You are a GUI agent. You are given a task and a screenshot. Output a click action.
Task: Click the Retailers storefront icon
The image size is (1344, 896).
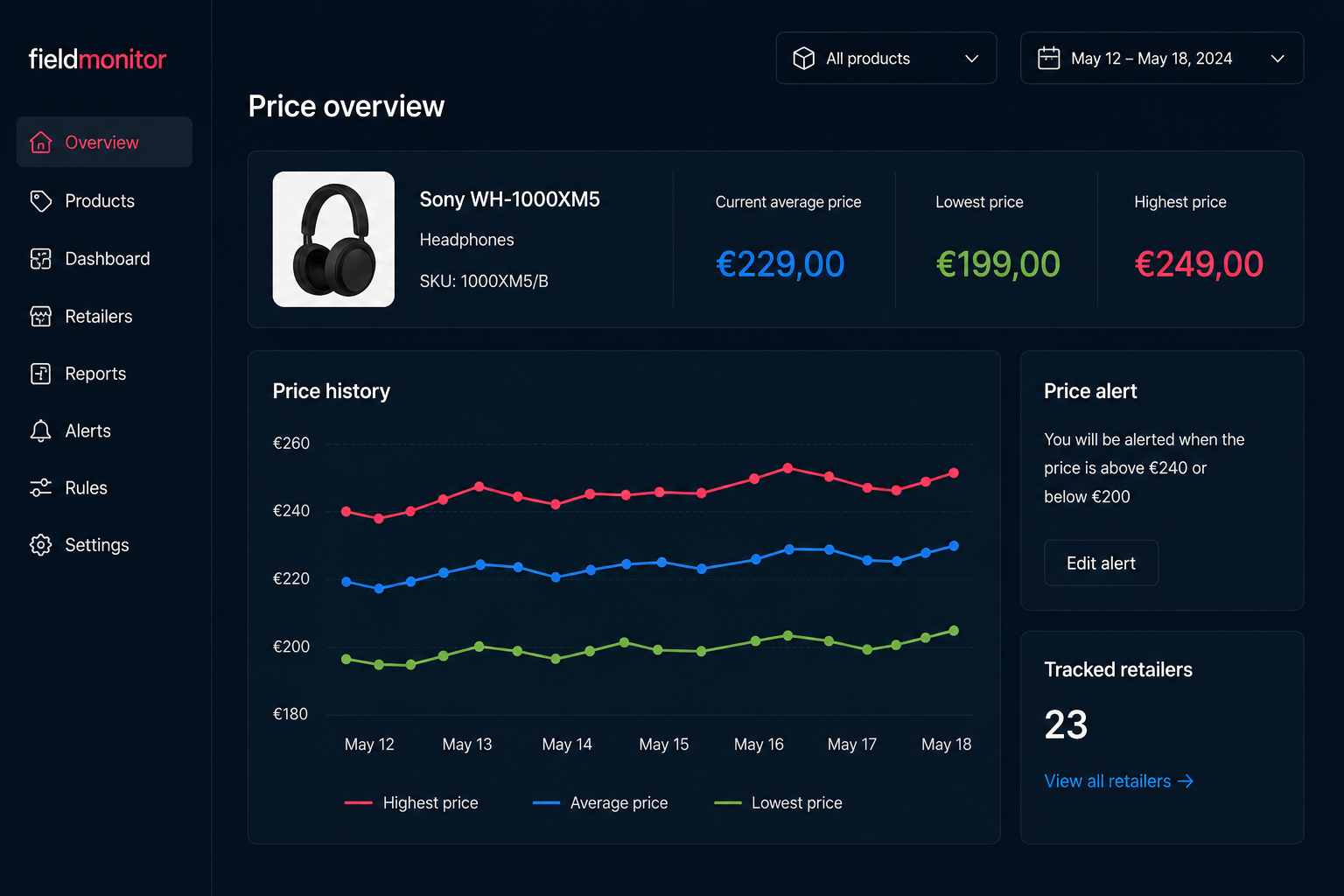point(40,316)
